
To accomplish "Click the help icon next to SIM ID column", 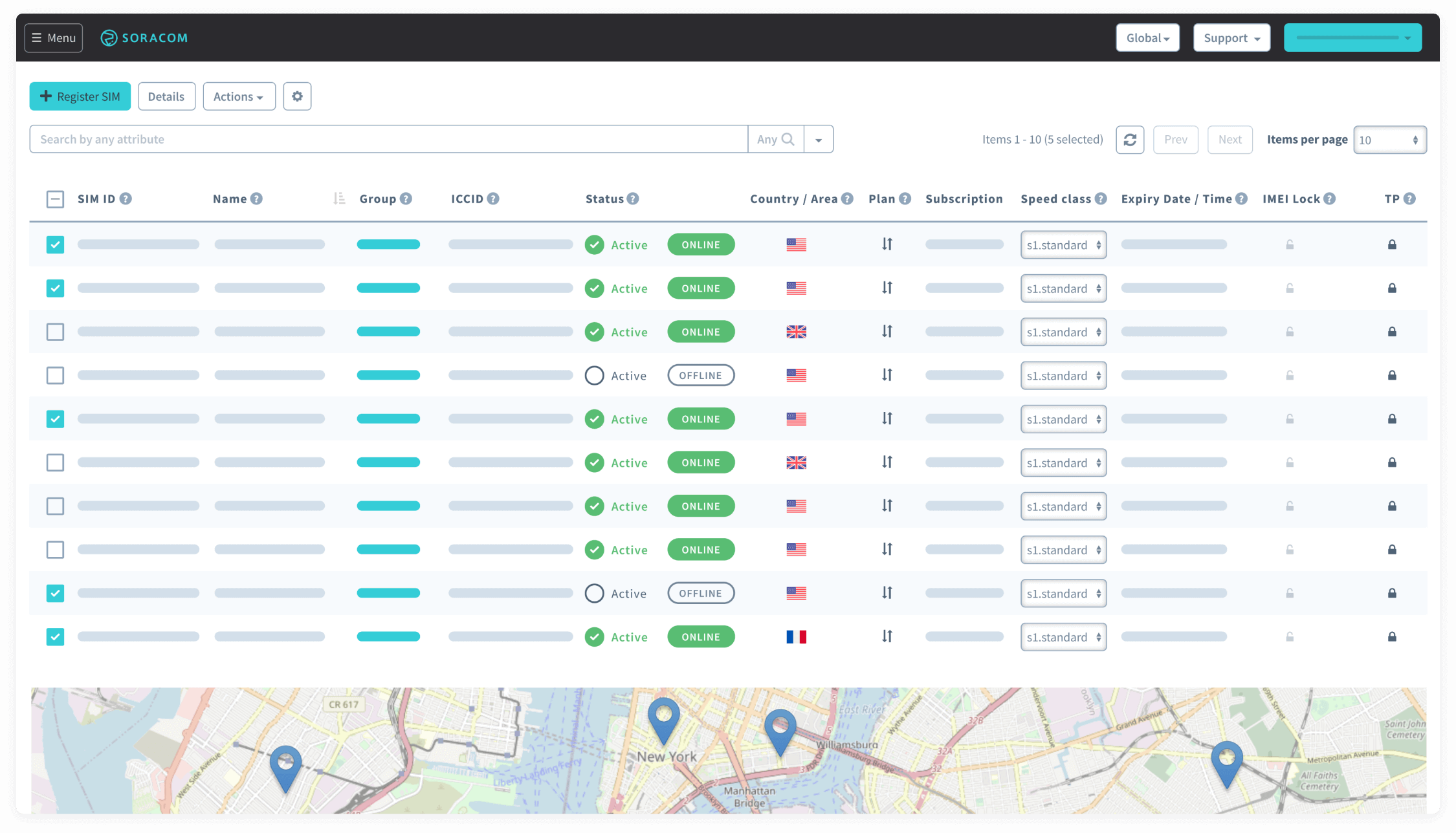I will (x=127, y=199).
